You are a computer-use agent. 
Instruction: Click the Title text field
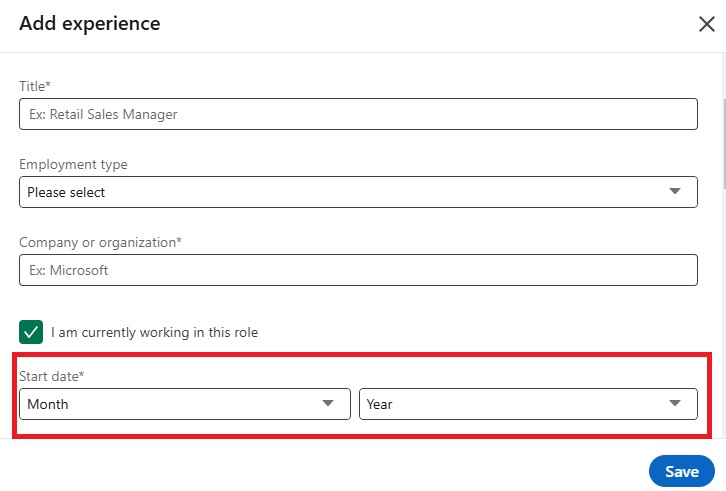(358, 114)
